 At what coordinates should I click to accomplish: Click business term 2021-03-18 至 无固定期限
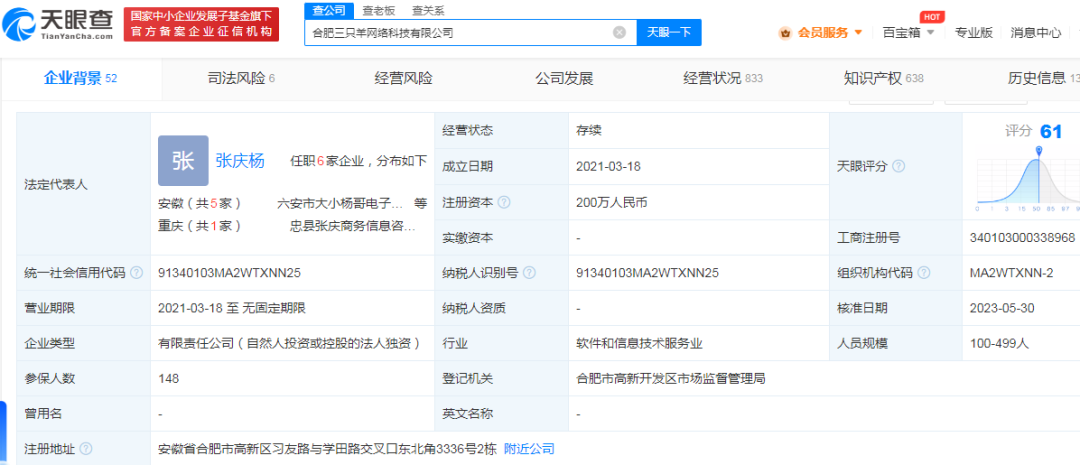click(231, 308)
